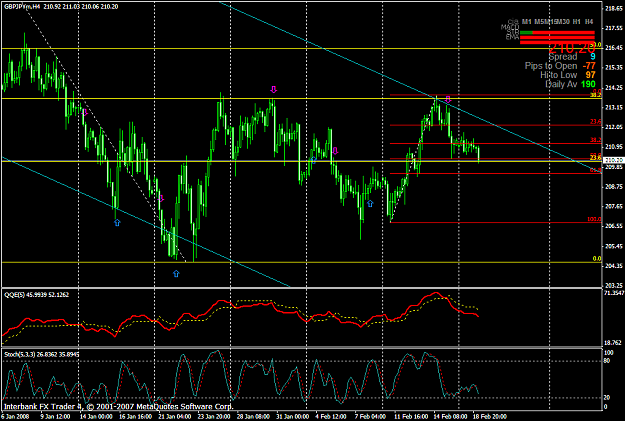Click the magenta down arrow near the 4 Feb candles
The image size is (625, 421).
(335, 151)
